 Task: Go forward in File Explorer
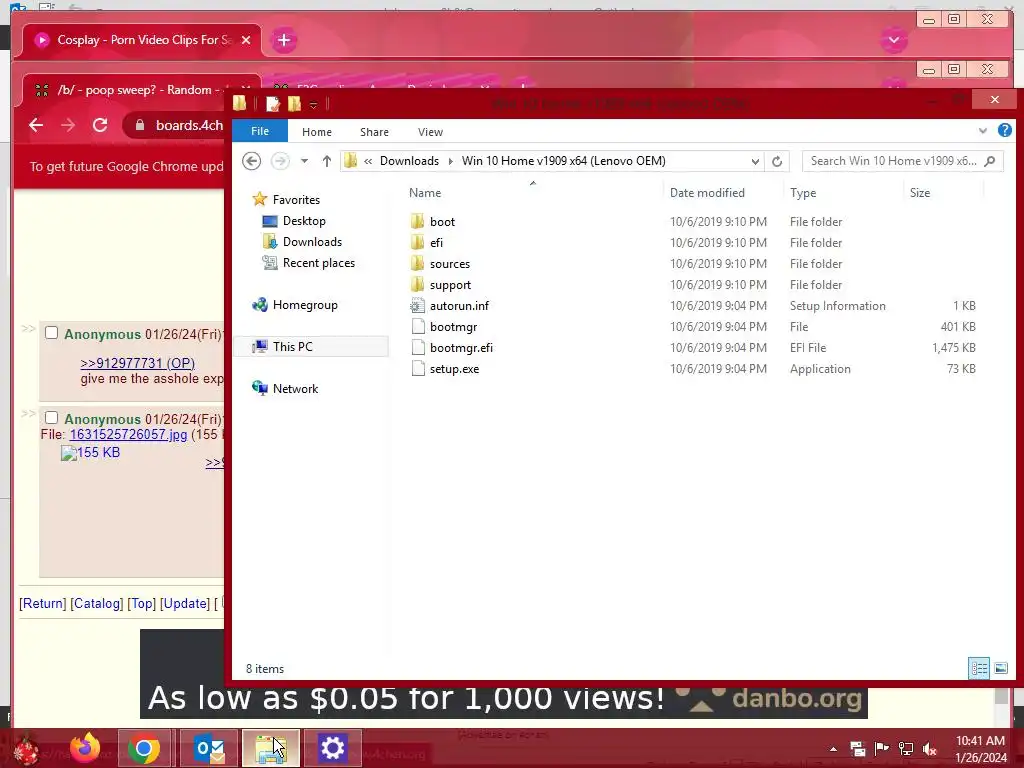click(x=280, y=161)
